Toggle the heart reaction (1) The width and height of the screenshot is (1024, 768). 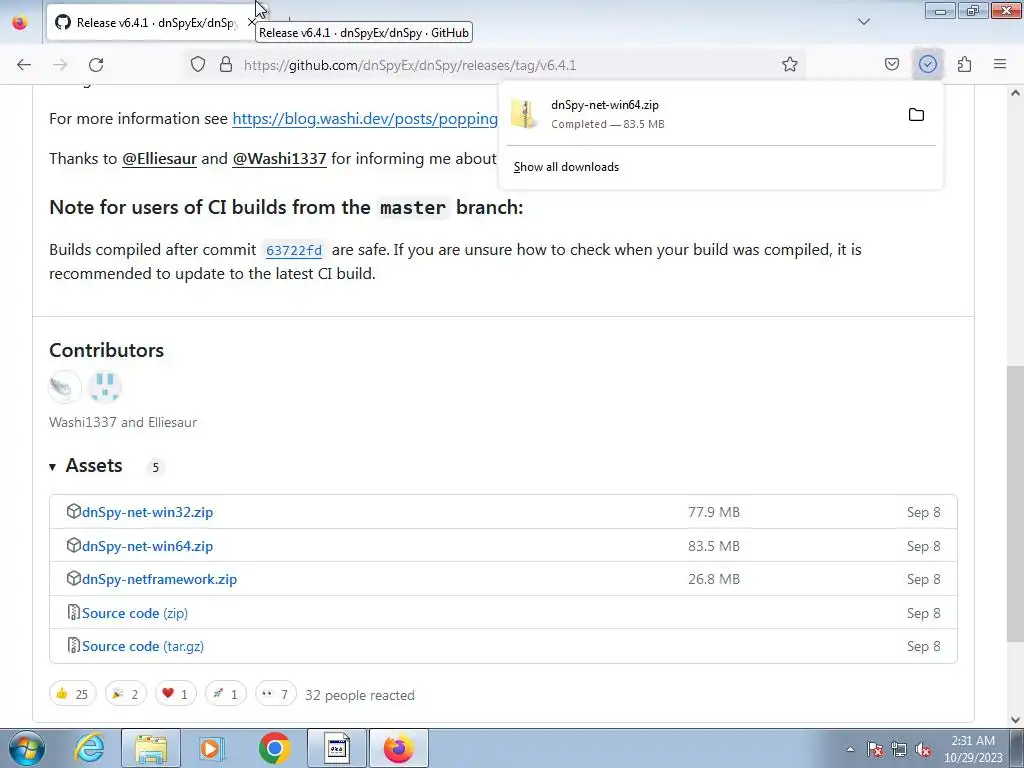click(x=175, y=694)
